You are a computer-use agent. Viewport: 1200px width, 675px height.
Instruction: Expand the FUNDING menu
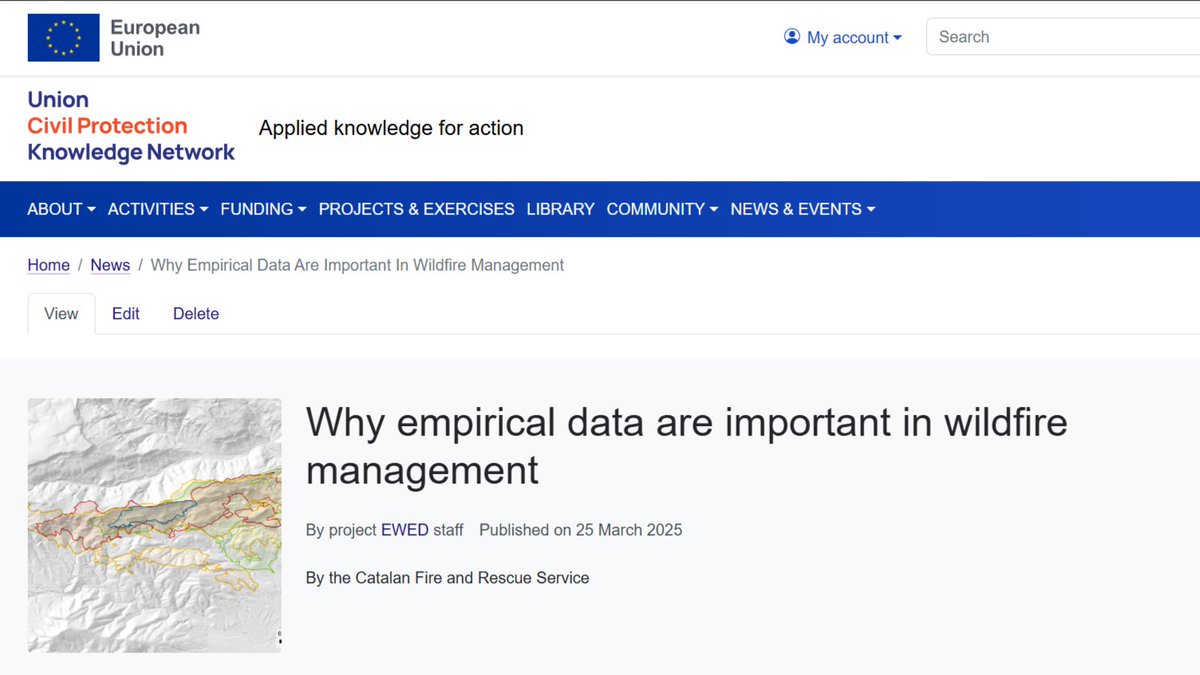[263, 209]
